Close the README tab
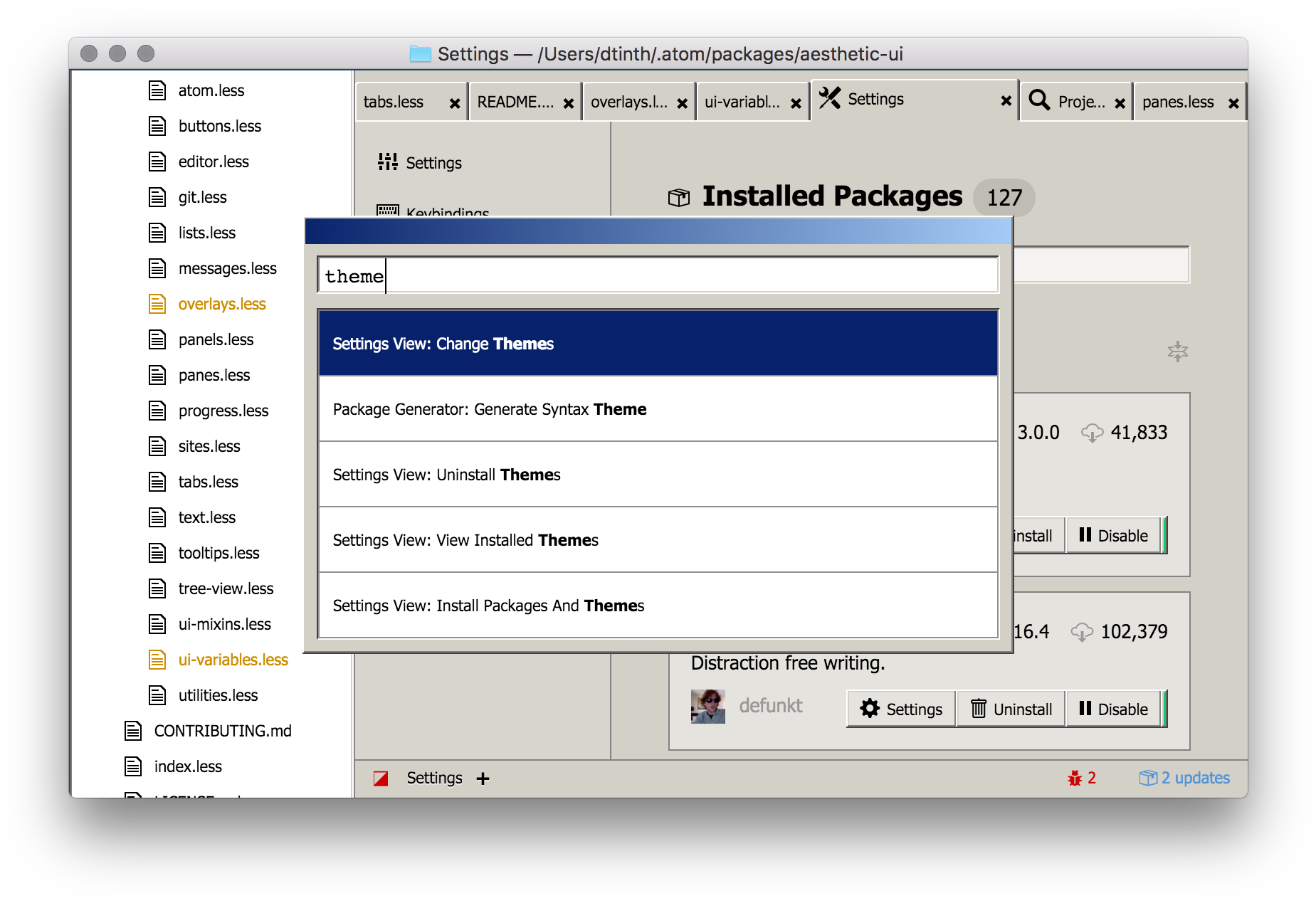 point(569,103)
